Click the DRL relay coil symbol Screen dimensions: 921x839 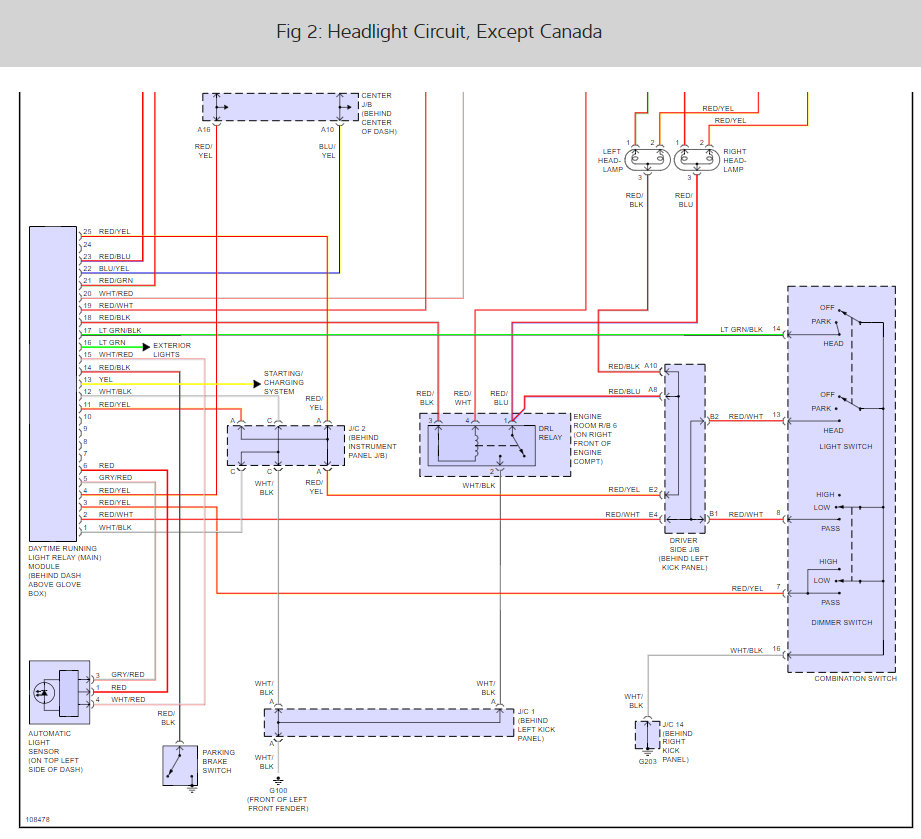click(x=476, y=444)
